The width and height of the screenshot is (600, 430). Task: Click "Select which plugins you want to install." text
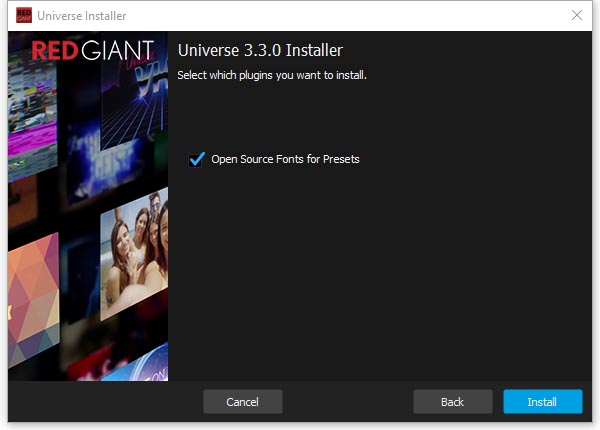(x=272, y=75)
